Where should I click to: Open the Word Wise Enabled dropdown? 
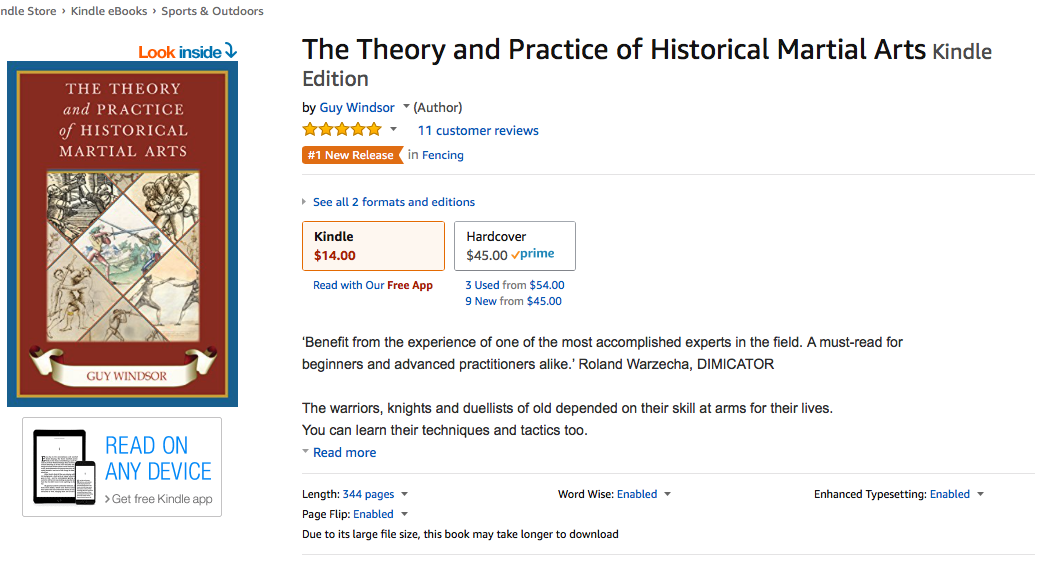644,494
